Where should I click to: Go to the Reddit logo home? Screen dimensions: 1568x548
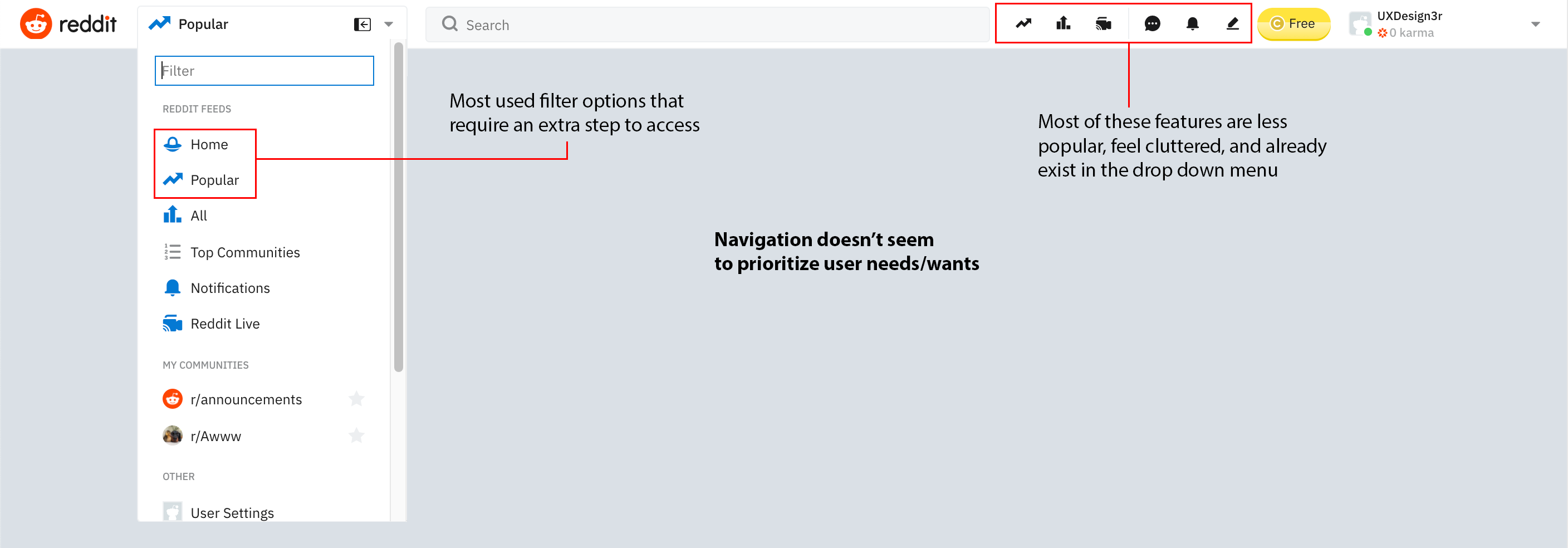pos(68,24)
